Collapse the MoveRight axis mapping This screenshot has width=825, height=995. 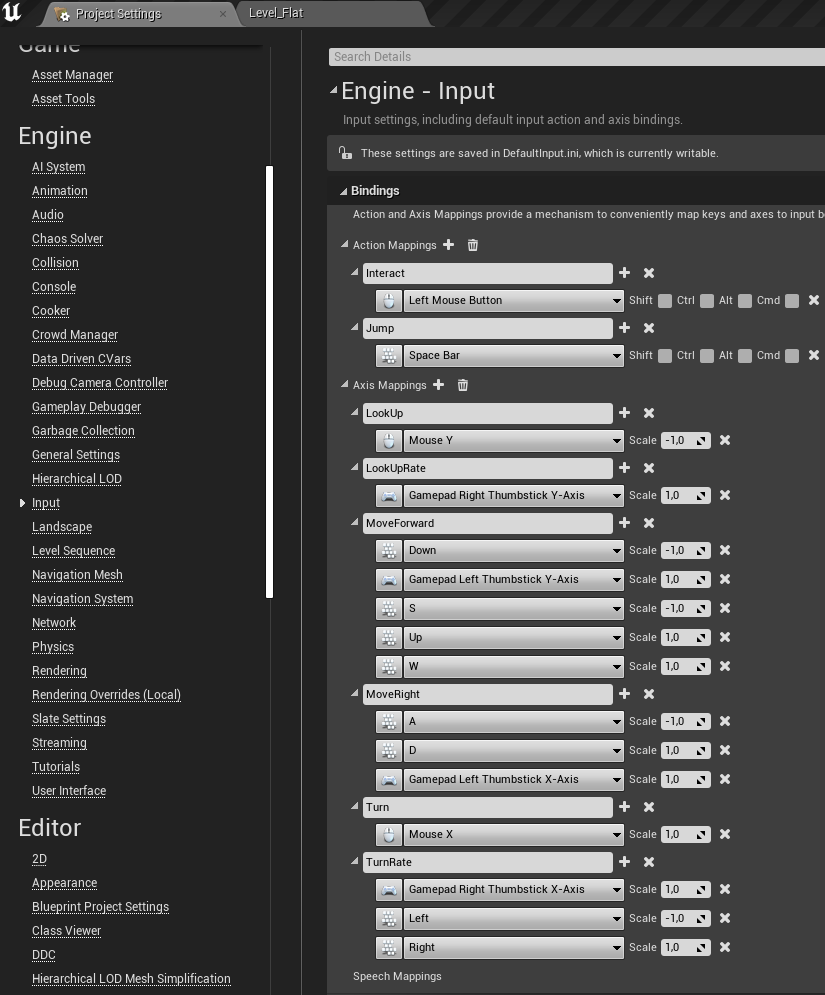(x=355, y=694)
